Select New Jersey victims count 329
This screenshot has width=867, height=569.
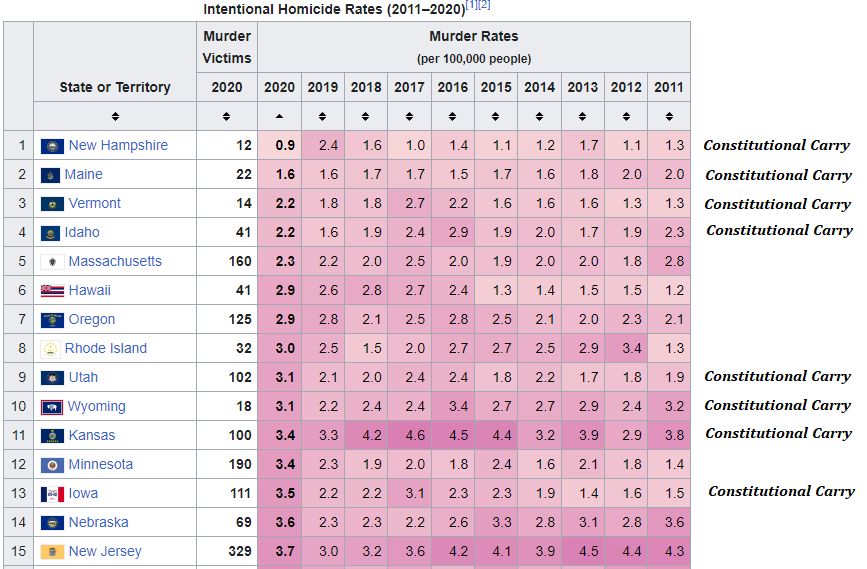tap(227, 551)
